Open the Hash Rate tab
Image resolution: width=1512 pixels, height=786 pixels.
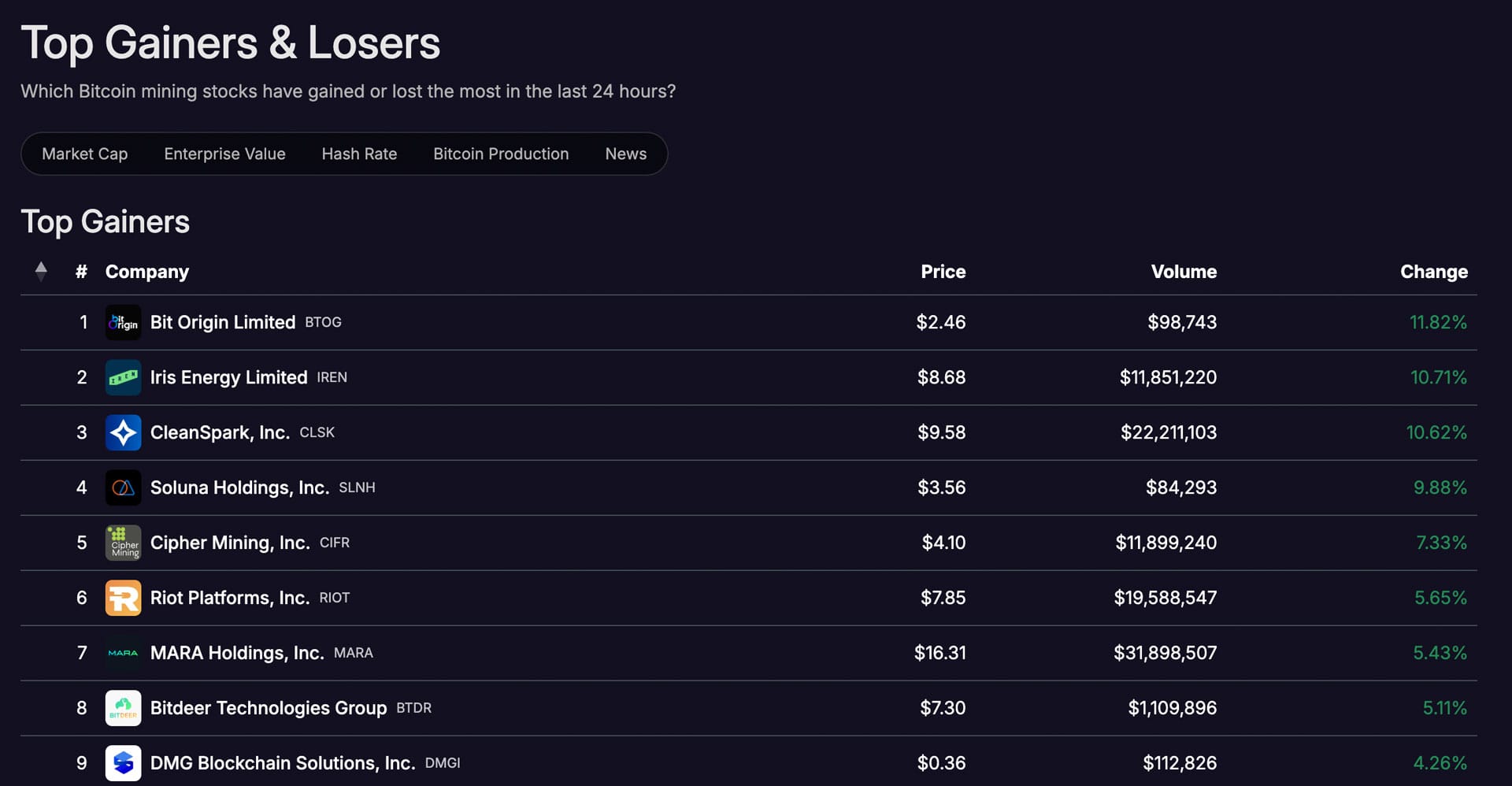359,154
